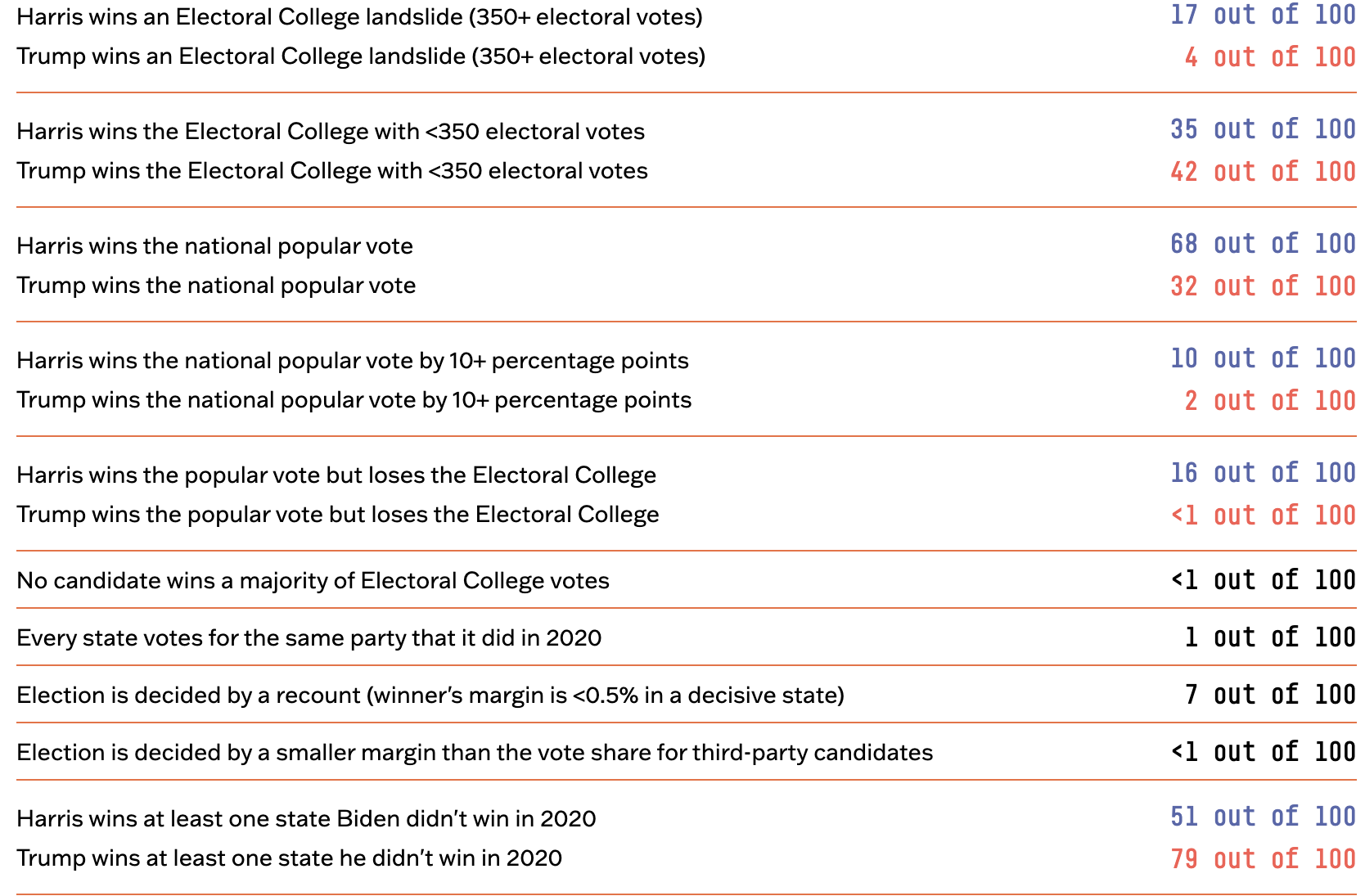Click 'Election is decided by a recount' text
The image size is (1365, 896).
tap(430, 696)
